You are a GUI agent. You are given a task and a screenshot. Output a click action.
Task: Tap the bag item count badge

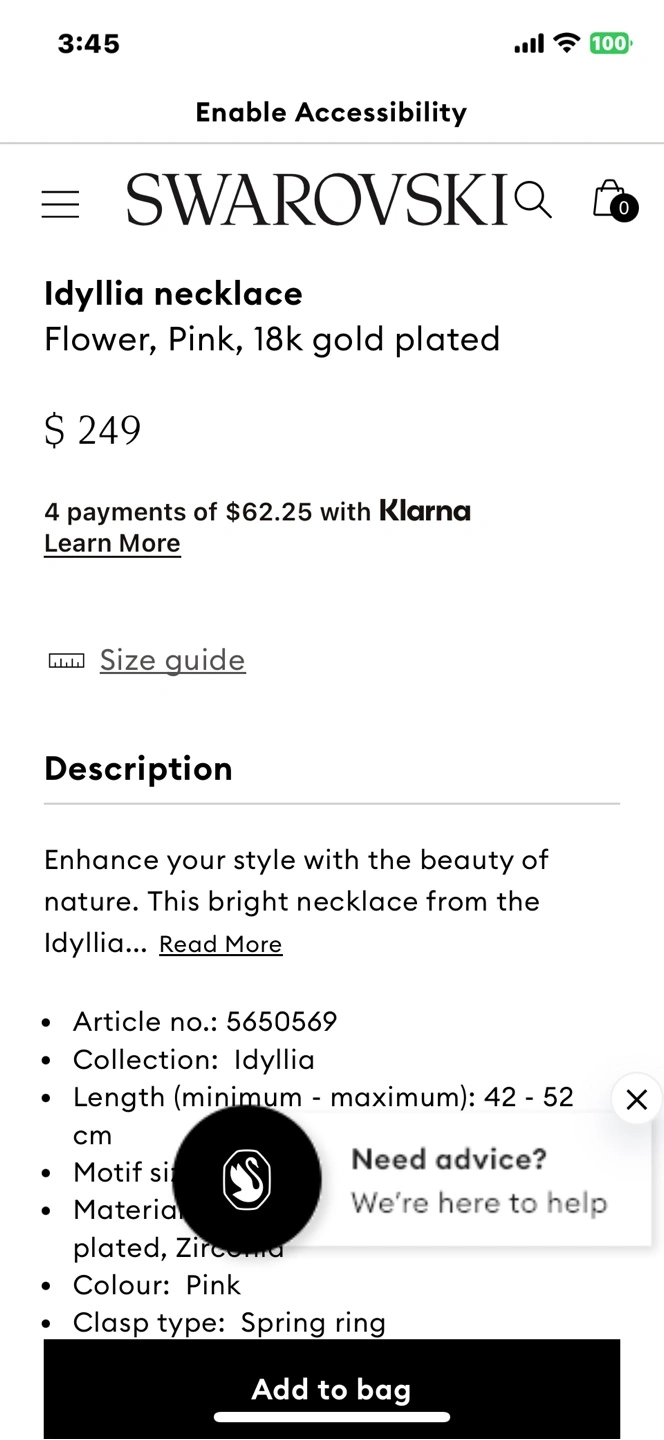click(x=624, y=208)
